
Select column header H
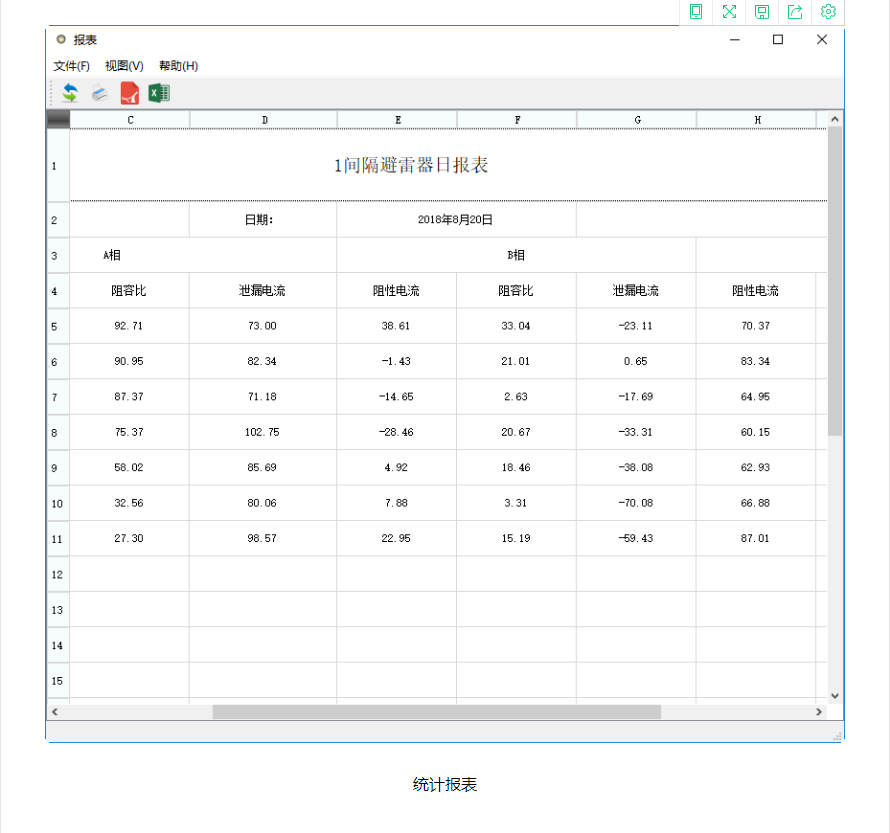pos(757,120)
